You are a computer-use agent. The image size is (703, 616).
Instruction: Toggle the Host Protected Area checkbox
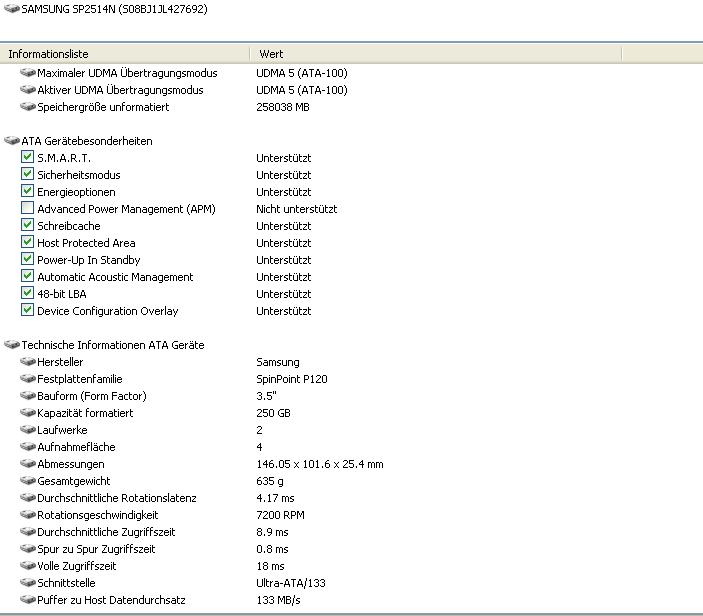click(x=27, y=242)
